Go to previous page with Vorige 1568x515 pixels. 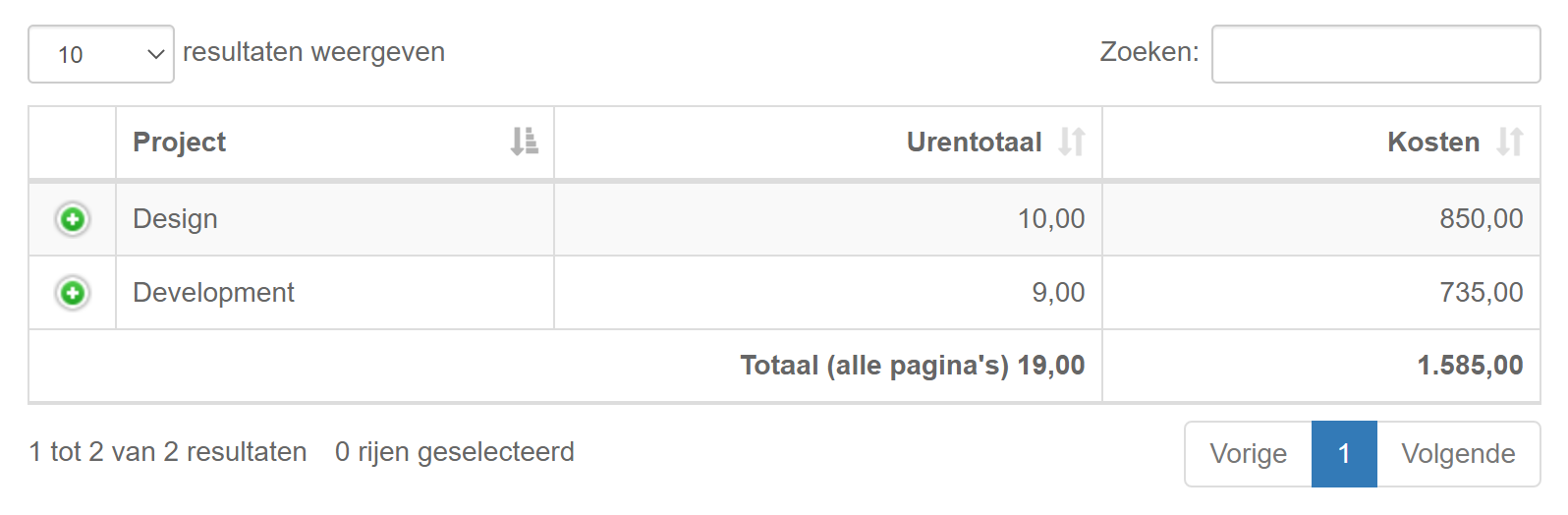(1248, 454)
